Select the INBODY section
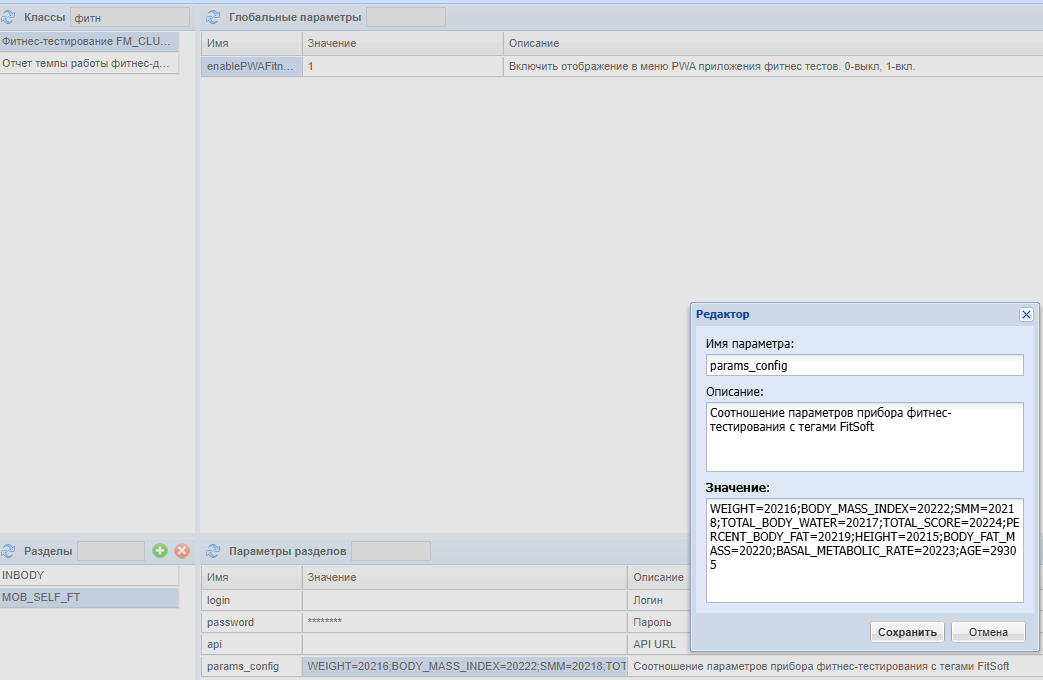The height and width of the screenshot is (680, 1043). pos(89,576)
